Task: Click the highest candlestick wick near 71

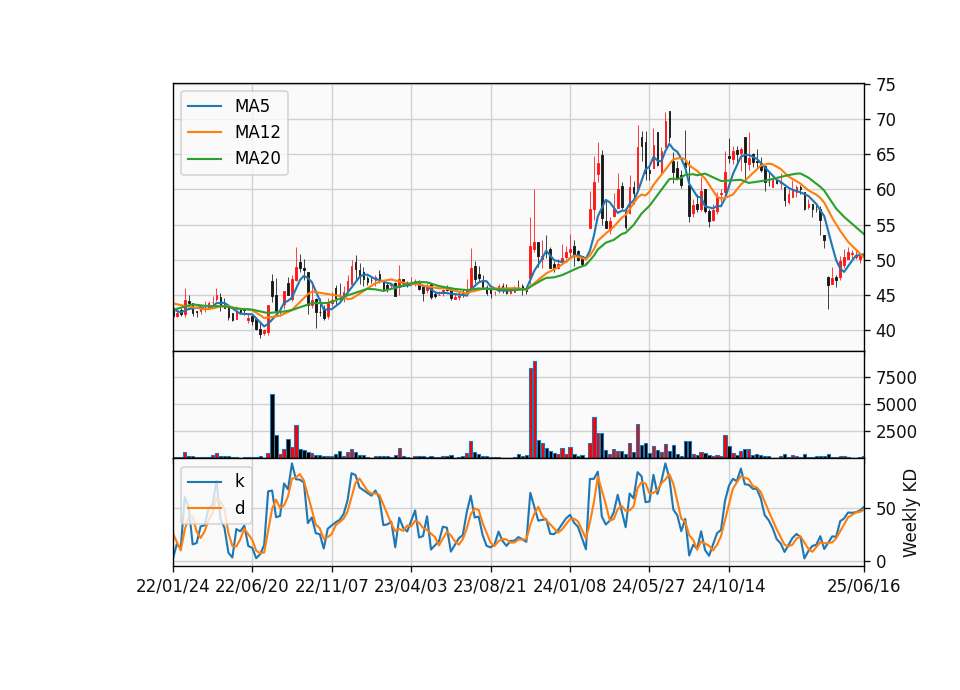Action: pos(670,124)
